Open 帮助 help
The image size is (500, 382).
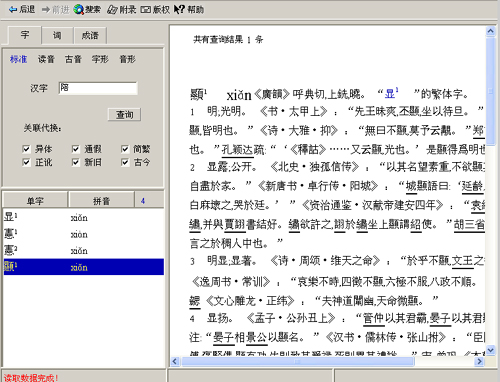(x=189, y=9)
